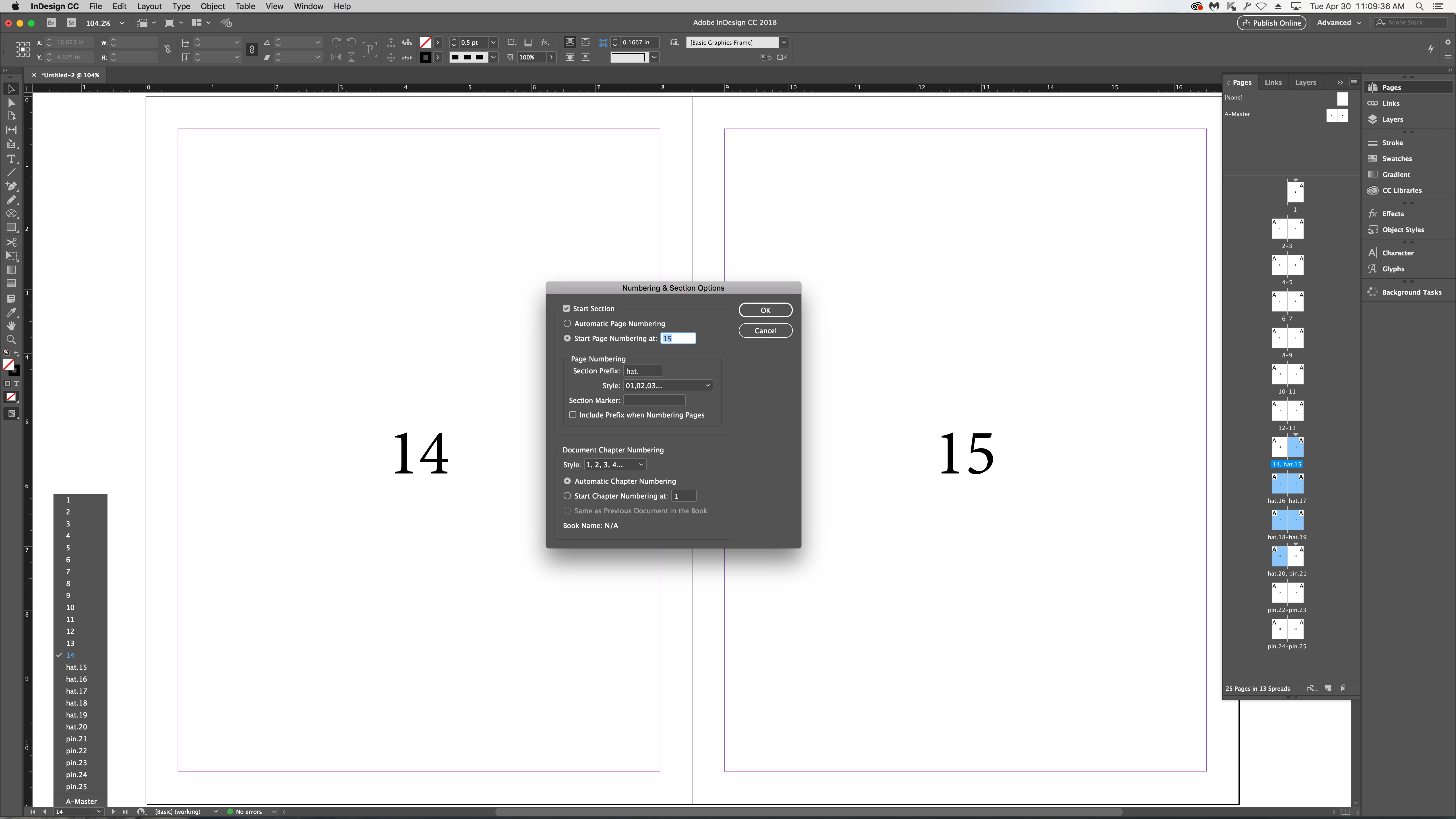Click the delete selected pages trash icon
The width and height of the screenshot is (1456, 819).
1343,688
